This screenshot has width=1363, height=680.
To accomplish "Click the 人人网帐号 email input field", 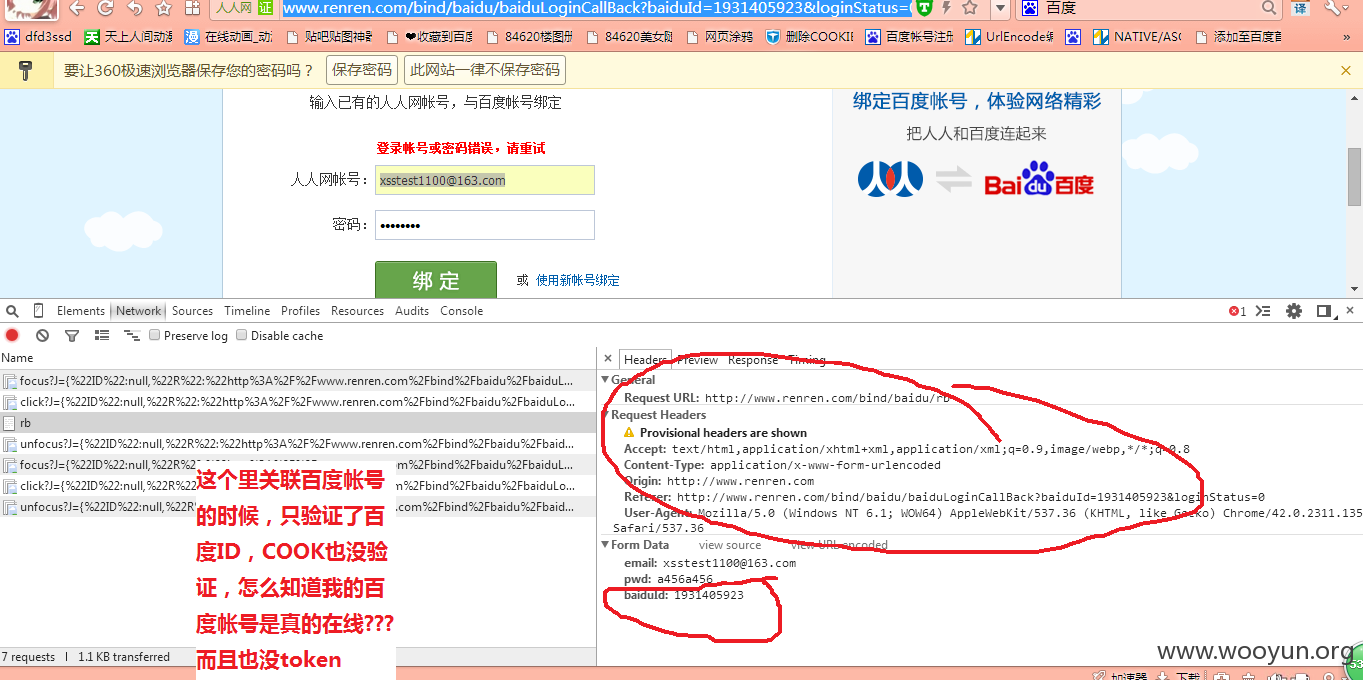I will pos(485,180).
